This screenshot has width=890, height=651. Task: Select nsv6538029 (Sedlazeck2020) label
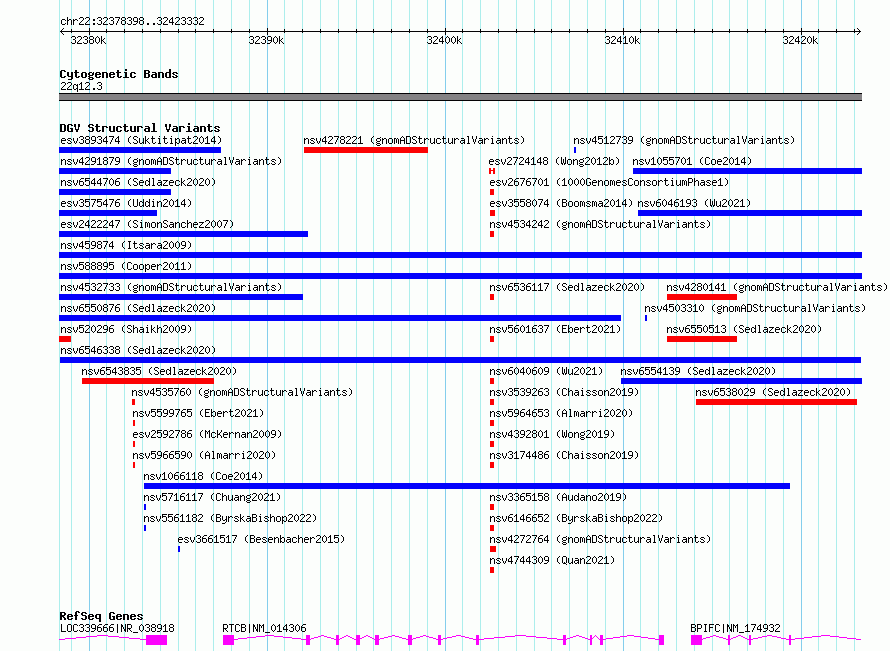773,392
